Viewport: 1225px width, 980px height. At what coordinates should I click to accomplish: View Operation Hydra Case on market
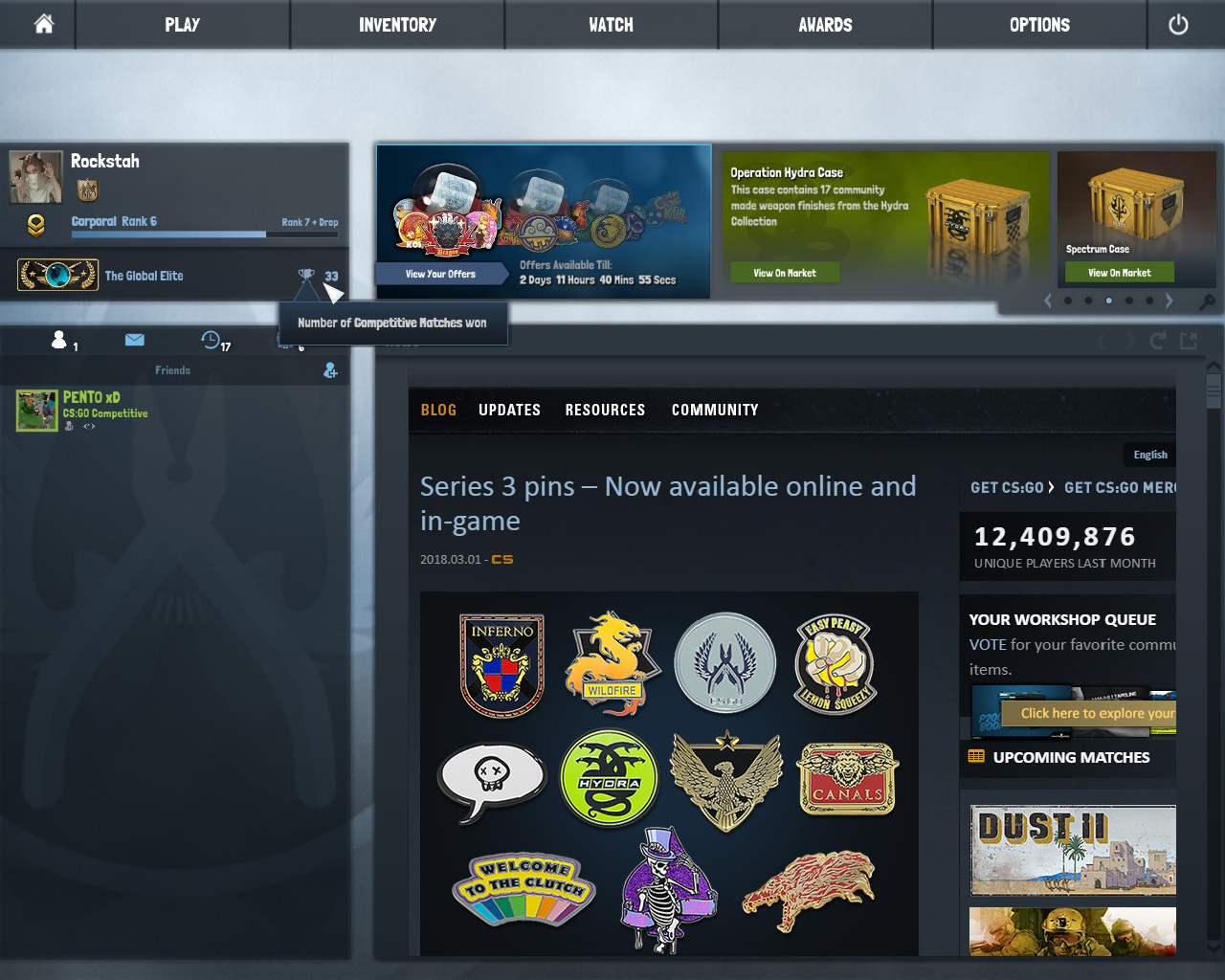click(x=785, y=273)
